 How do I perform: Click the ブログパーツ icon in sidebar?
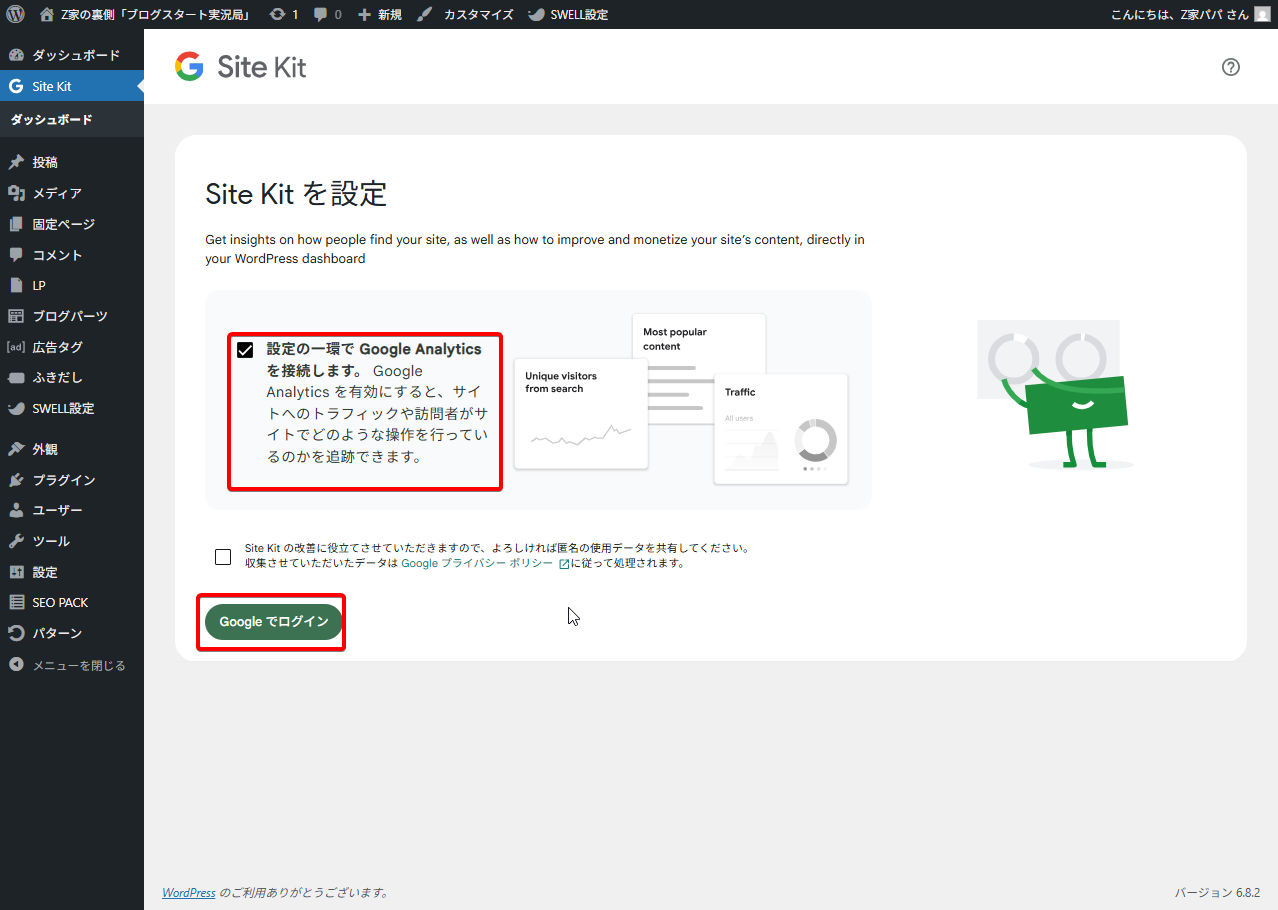pos(16,316)
